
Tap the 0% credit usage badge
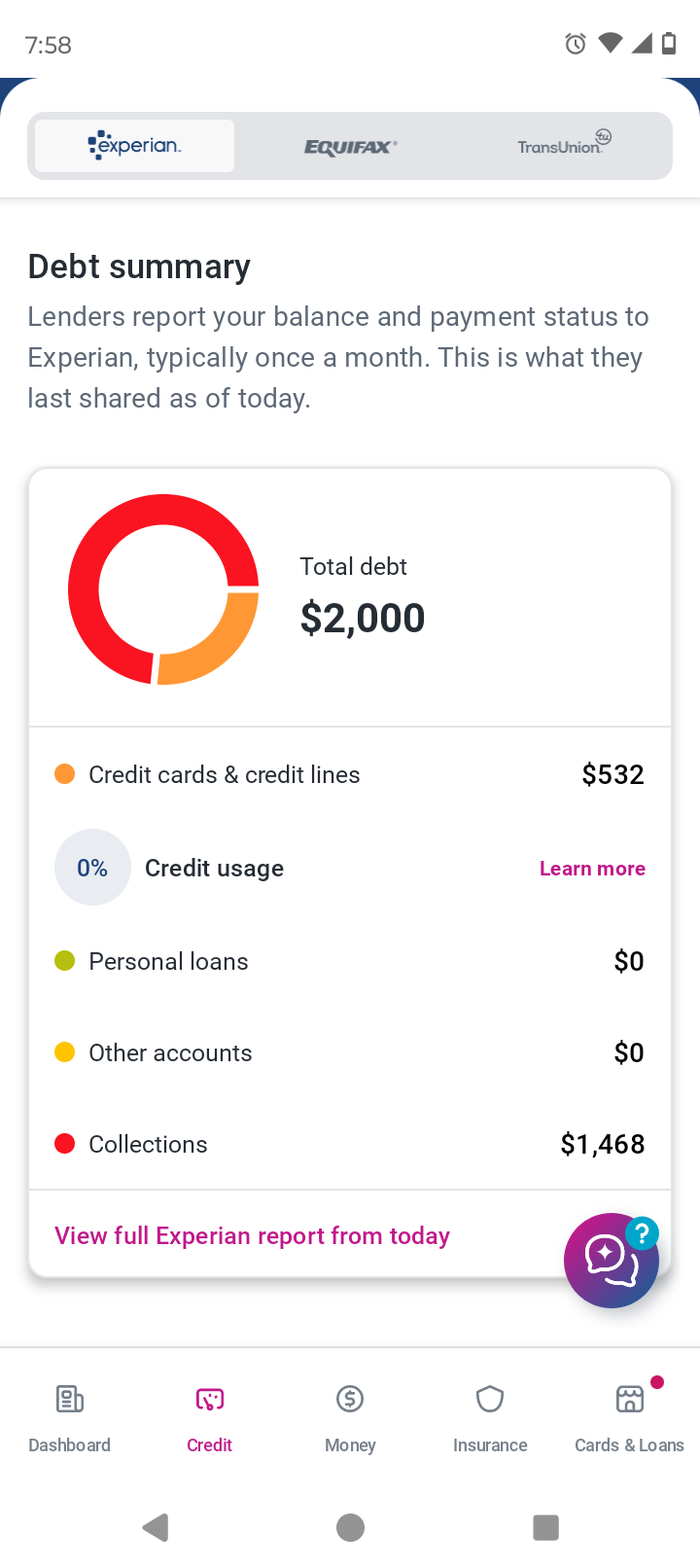[x=92, y=868]
